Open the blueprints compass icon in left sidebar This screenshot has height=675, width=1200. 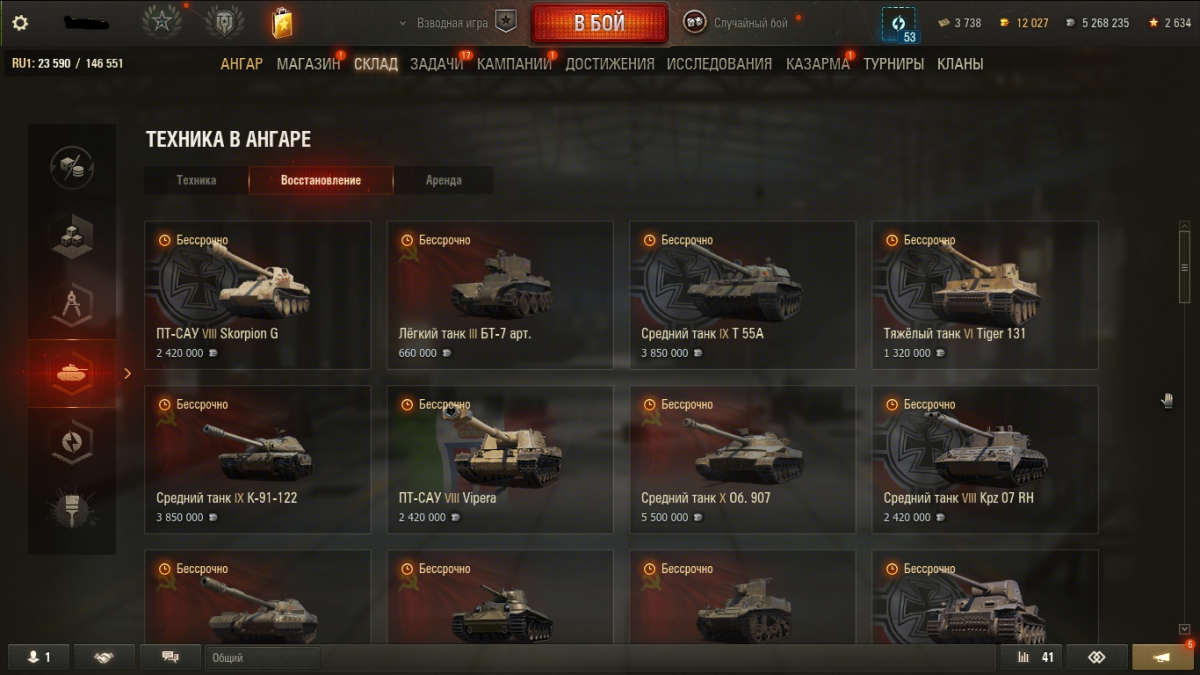[x=72, y=305]
